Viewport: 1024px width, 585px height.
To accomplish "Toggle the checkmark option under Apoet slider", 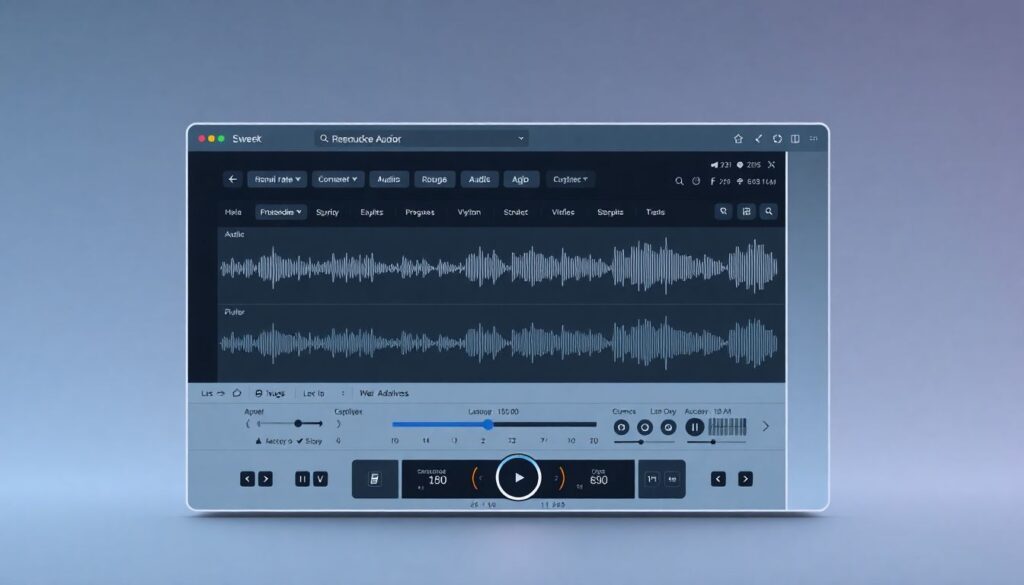I will click(300, 441).
